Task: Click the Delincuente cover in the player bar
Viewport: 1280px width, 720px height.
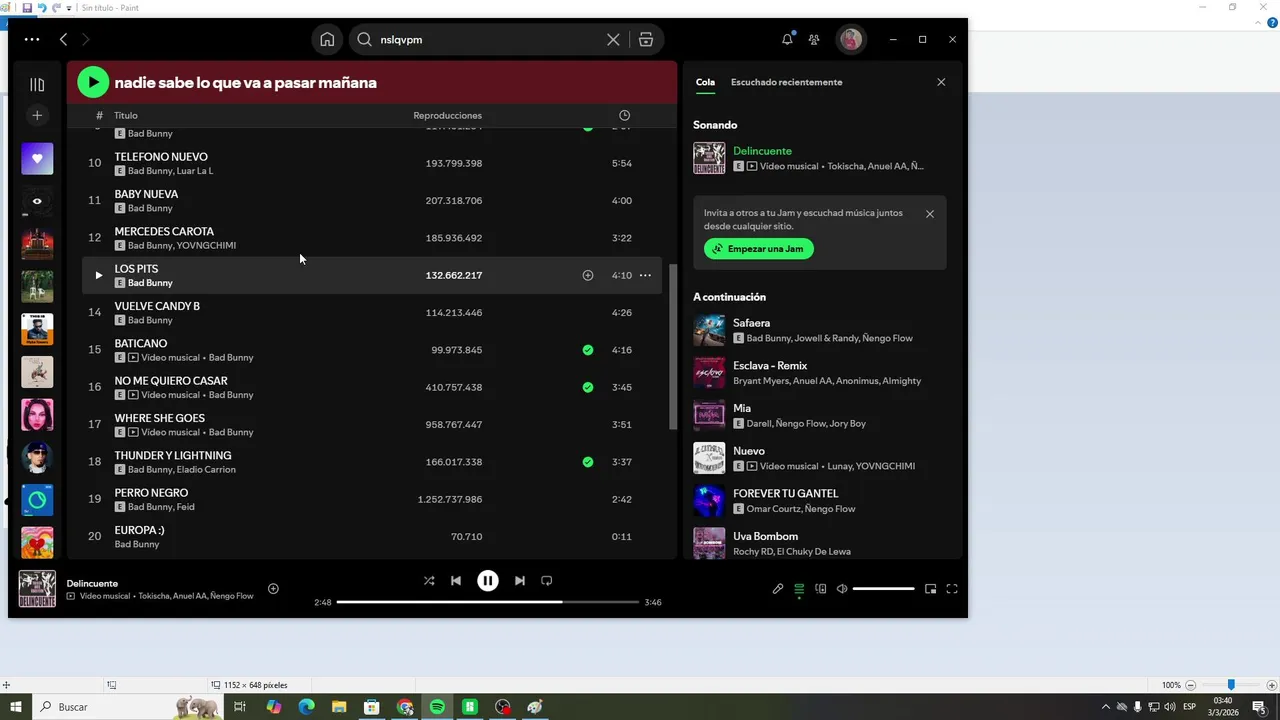Action: pos(37,589)
